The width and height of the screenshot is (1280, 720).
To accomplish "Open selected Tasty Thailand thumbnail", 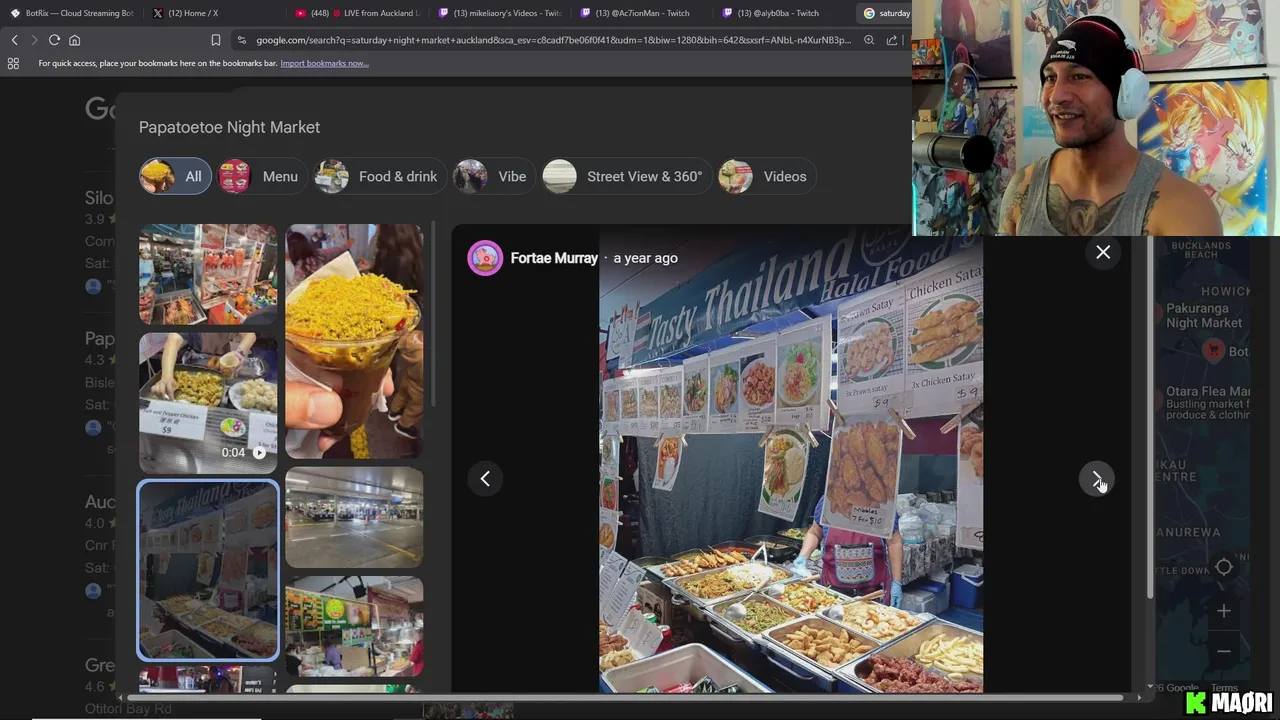I will pos(208,570).
